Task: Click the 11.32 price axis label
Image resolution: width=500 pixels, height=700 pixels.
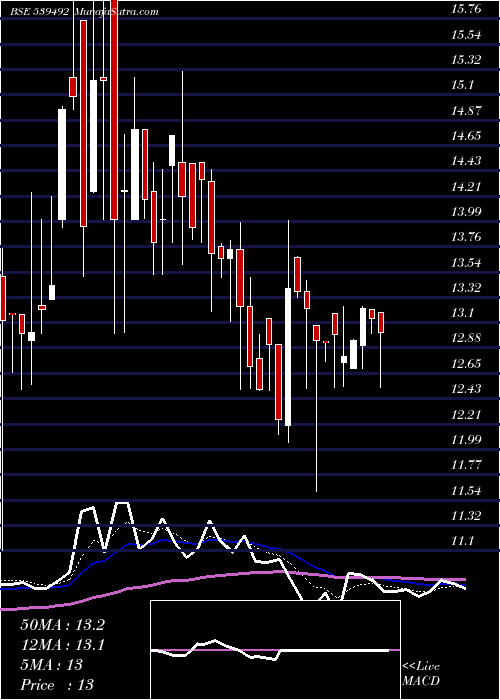Action: point(466,516)
